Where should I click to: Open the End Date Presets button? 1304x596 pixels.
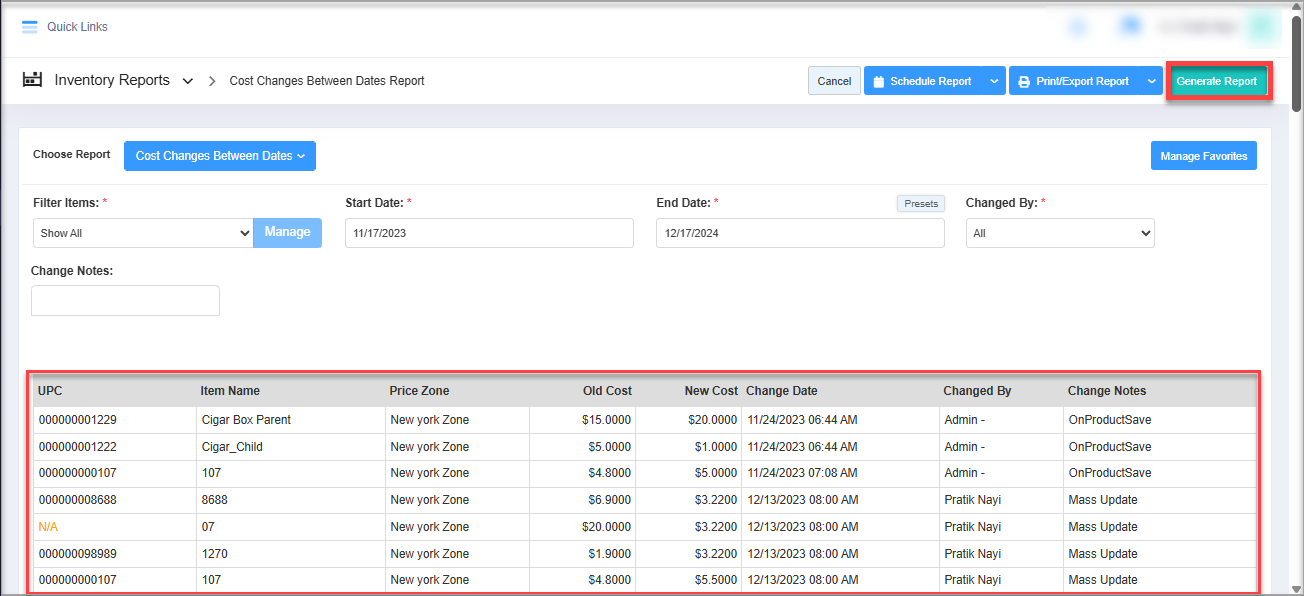(920, 203)
